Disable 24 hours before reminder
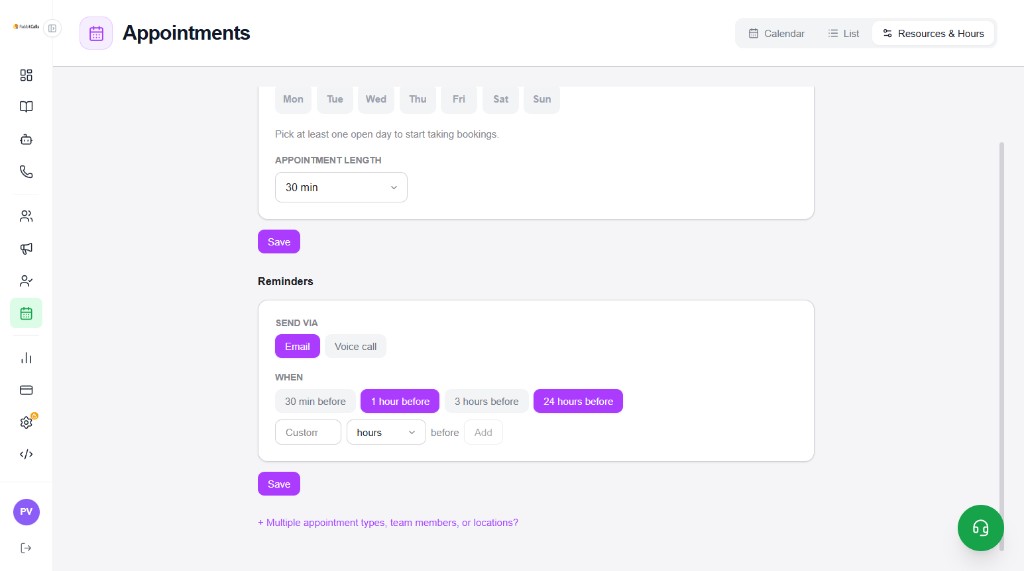Screen dimensions: 1024x571 578,401
